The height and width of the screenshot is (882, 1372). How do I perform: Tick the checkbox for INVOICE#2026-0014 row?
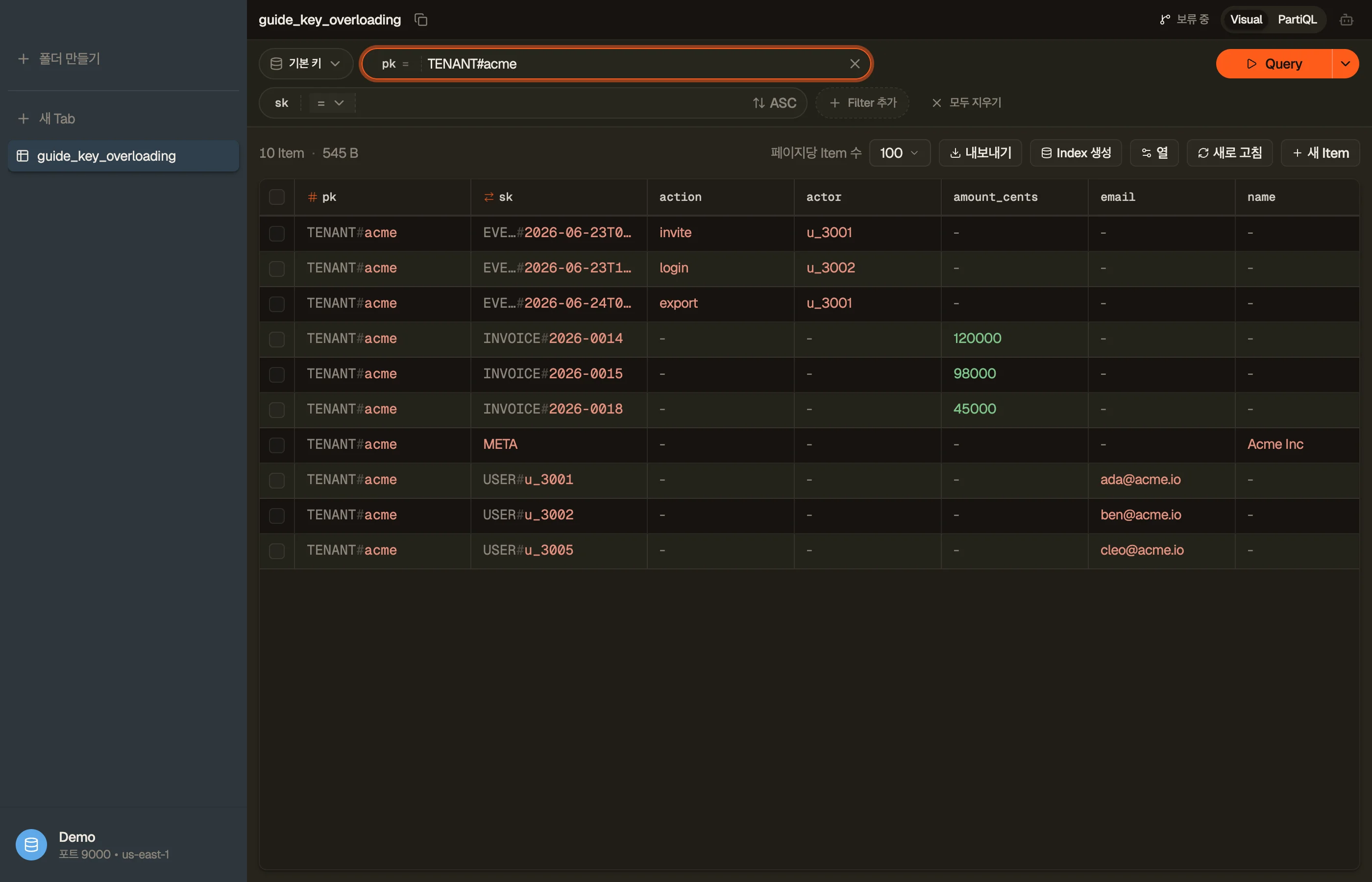pyautogui.click(x=276, y=339)
